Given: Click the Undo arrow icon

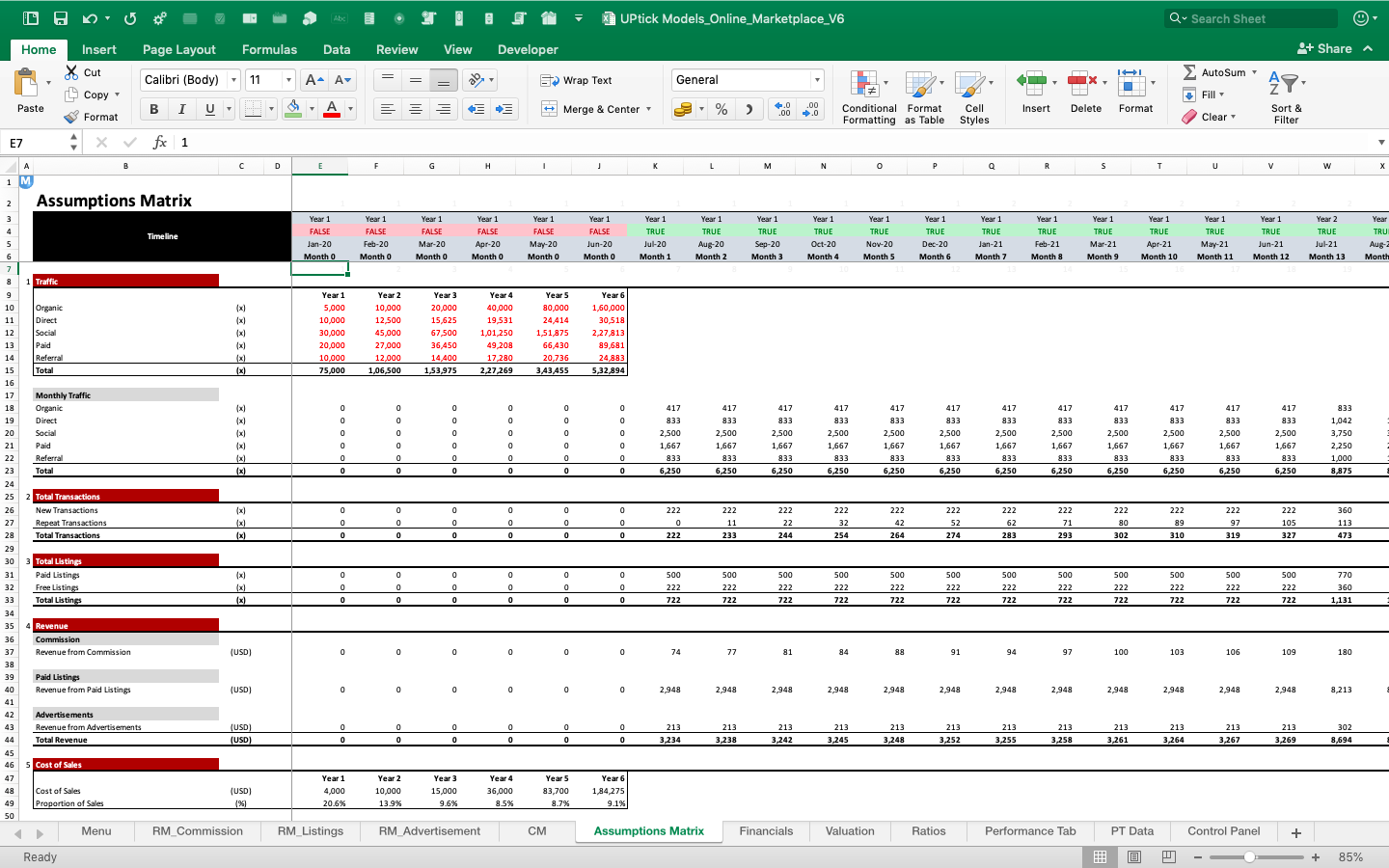Looking at the screenshot, I should click(90, 18).
